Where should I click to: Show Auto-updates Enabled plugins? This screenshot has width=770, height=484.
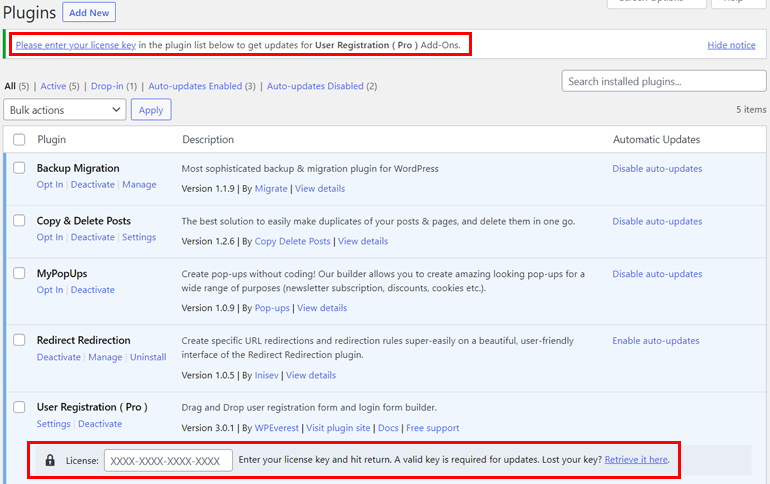click(195, 86)
